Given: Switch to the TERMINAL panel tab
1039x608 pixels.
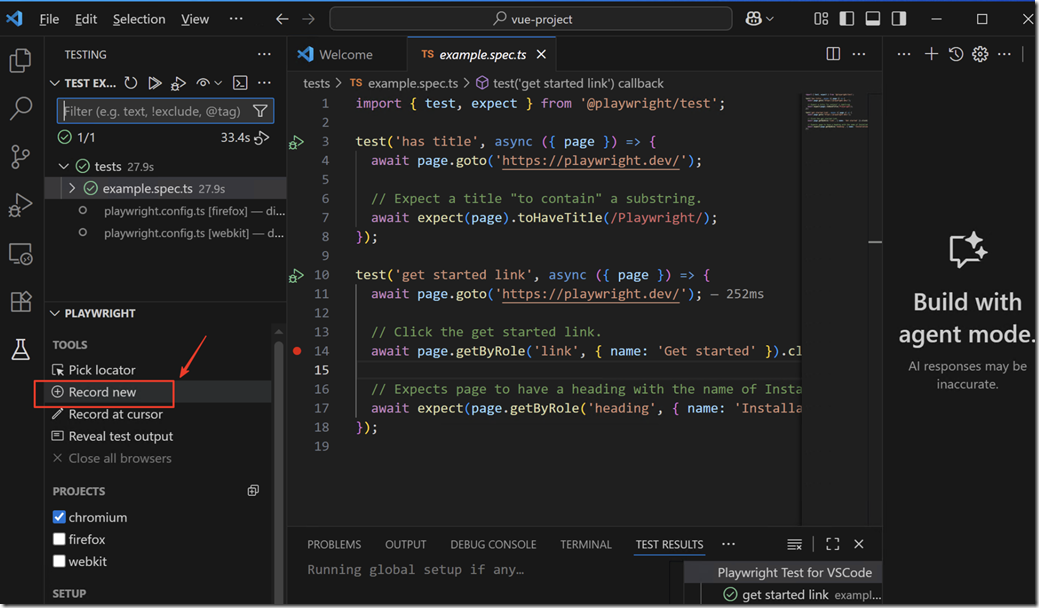Looking at the screenshot, I should coord(585,544).
